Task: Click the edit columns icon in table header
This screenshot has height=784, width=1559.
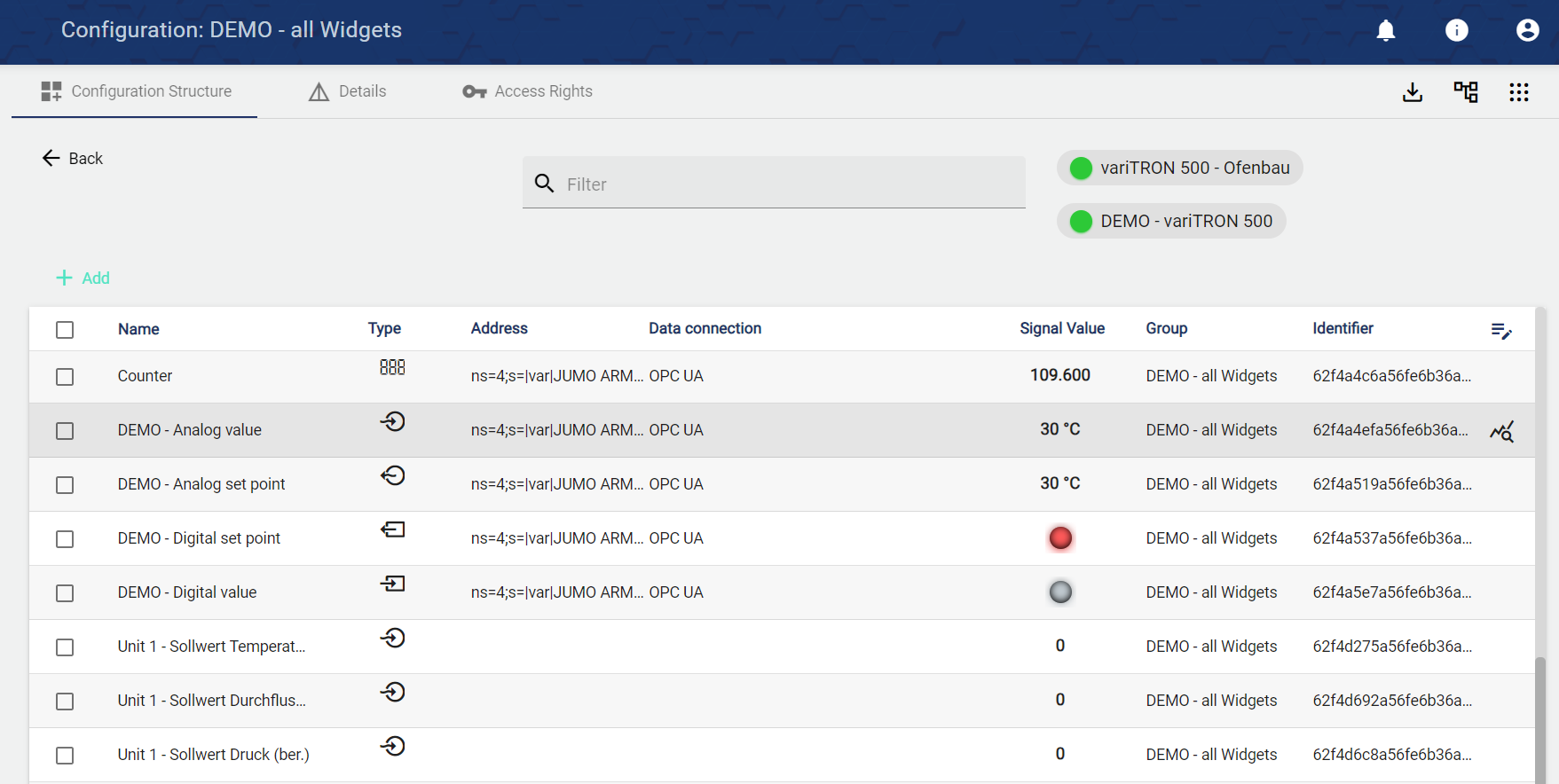Action: [1500, 331]
